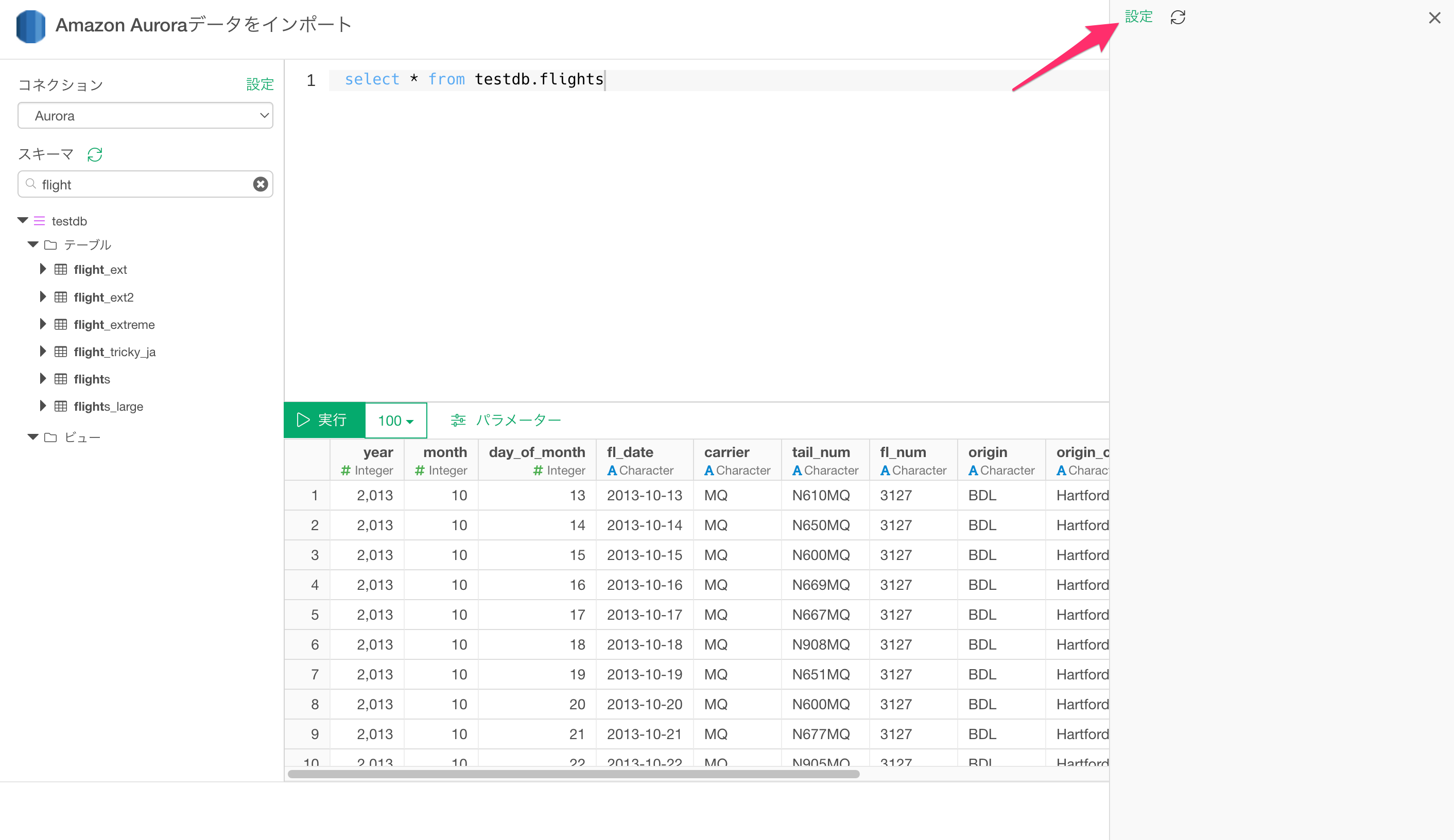Click the parameter sliders icon
This screenshot has width=1454, height=840.
[x=458, y=420]
